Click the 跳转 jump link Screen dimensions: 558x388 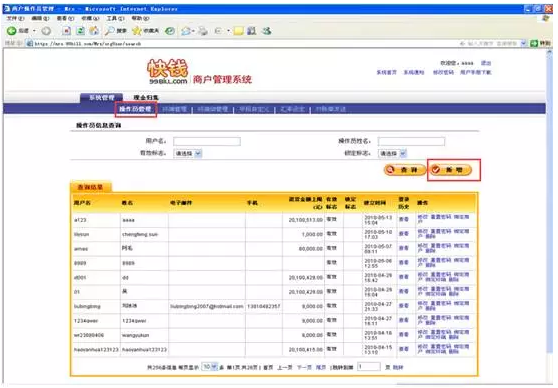tap(398, 367)
